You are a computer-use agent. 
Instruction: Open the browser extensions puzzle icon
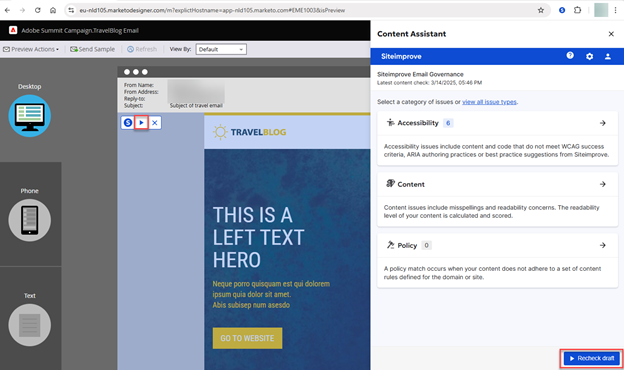coord(577,10)
